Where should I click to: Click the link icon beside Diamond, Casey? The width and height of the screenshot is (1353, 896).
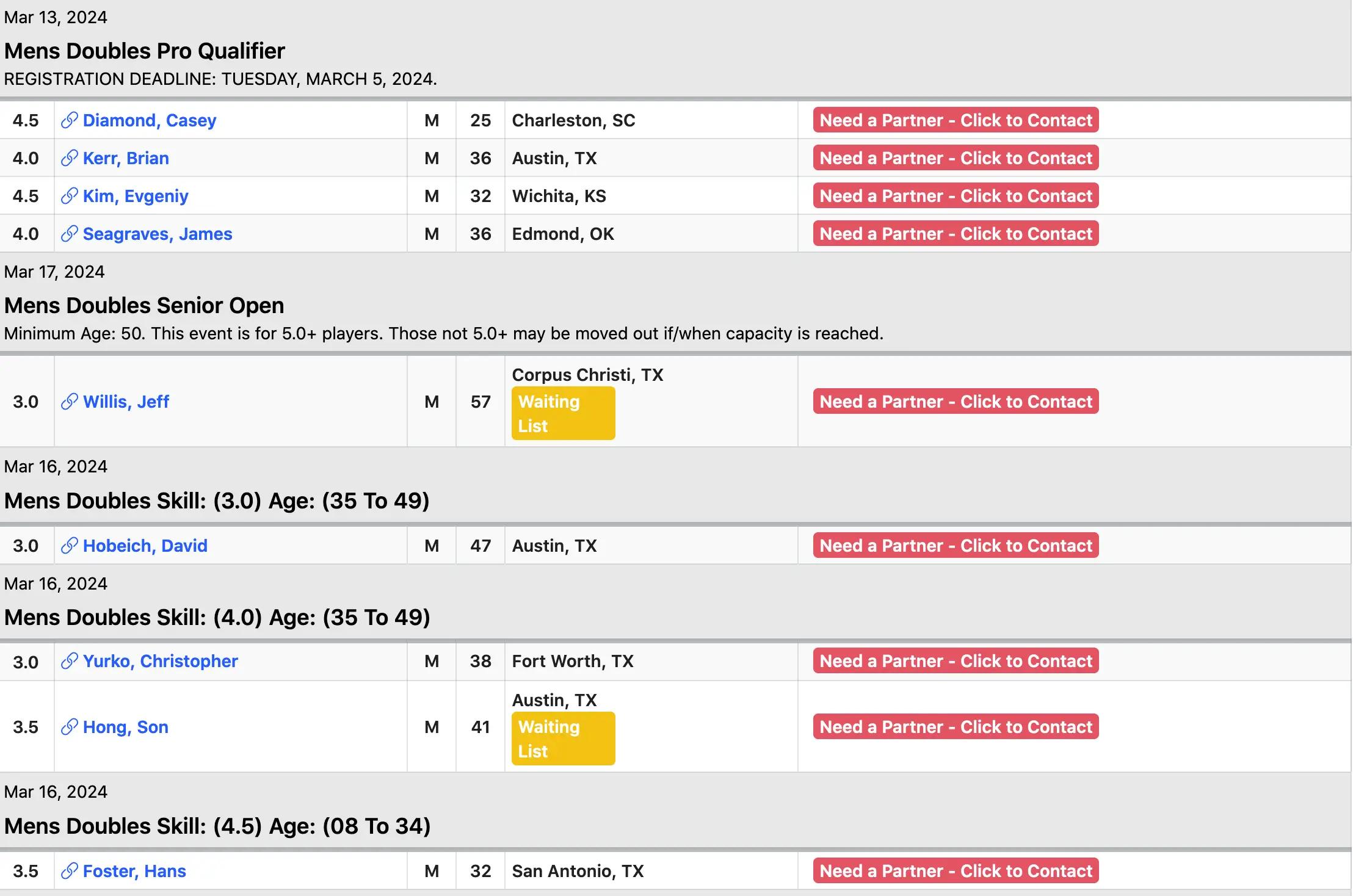tap(70, 120)
